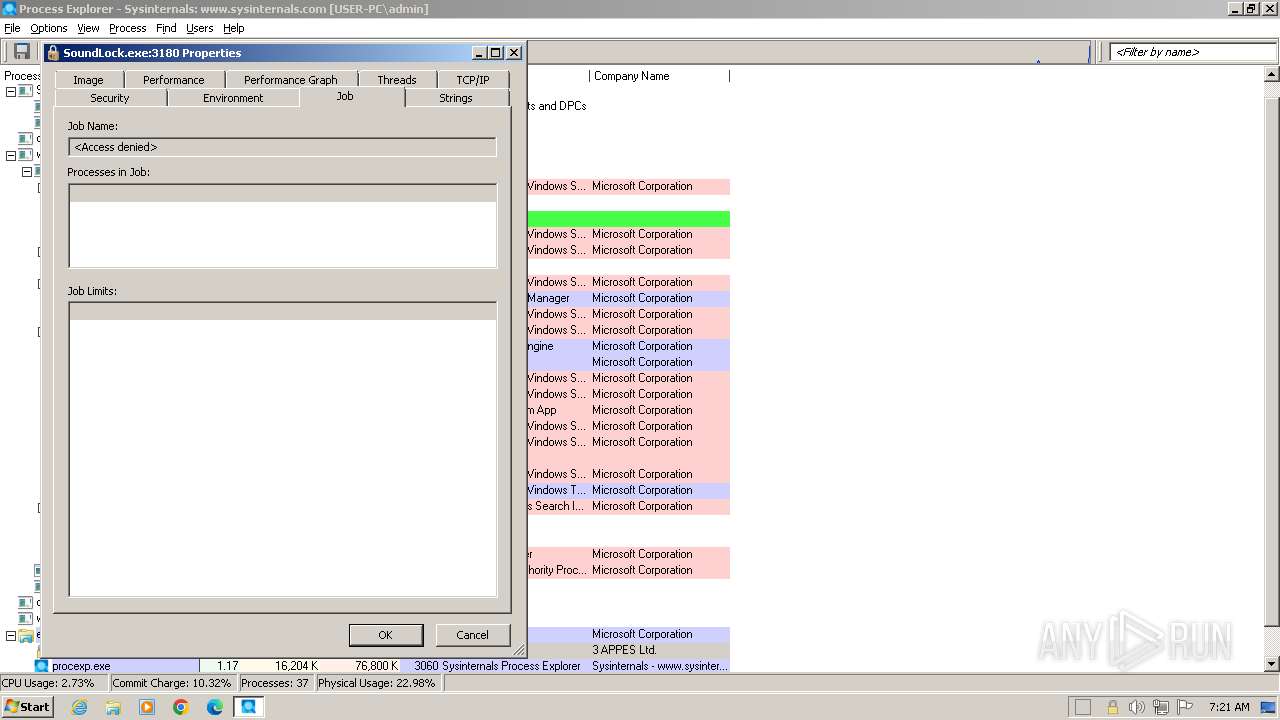Screen dimensions: 1280x720
Task: Open the network tray icon
Action: pos(1161,707)
